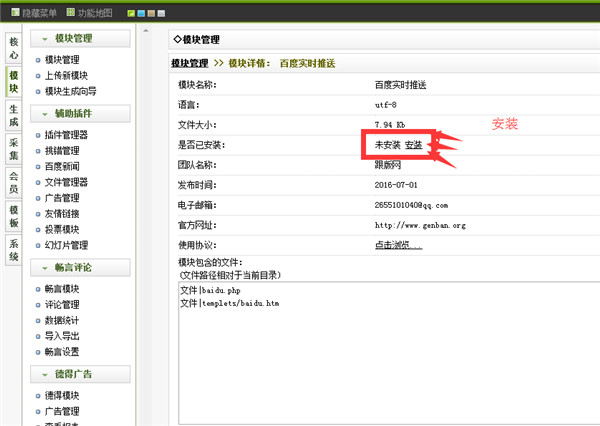Viewport: 600px width, 426px height.
Task: Open the 功能地图 function map
Action: pos(90,13)
